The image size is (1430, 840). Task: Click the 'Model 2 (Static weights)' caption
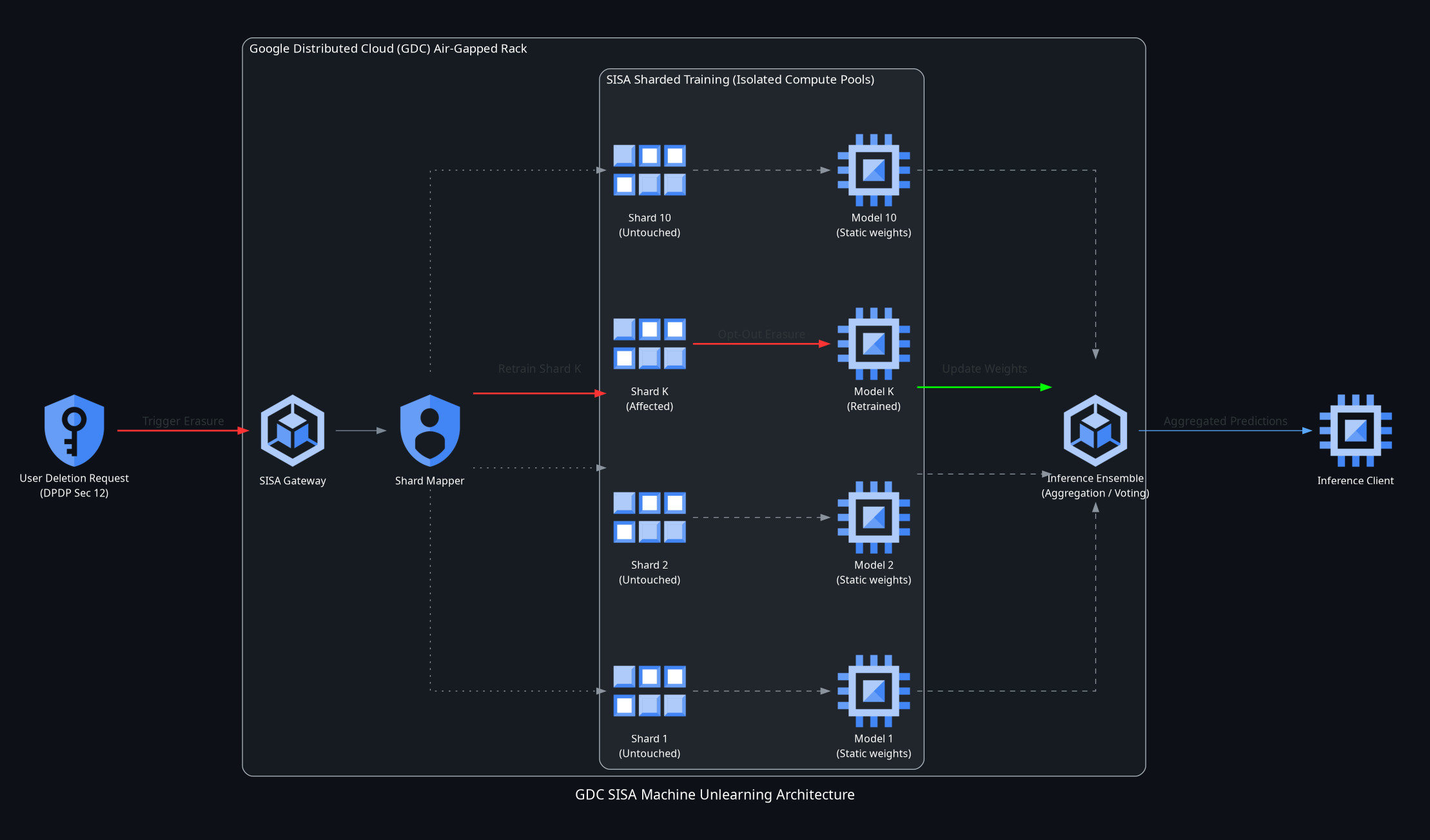[874, 572]
